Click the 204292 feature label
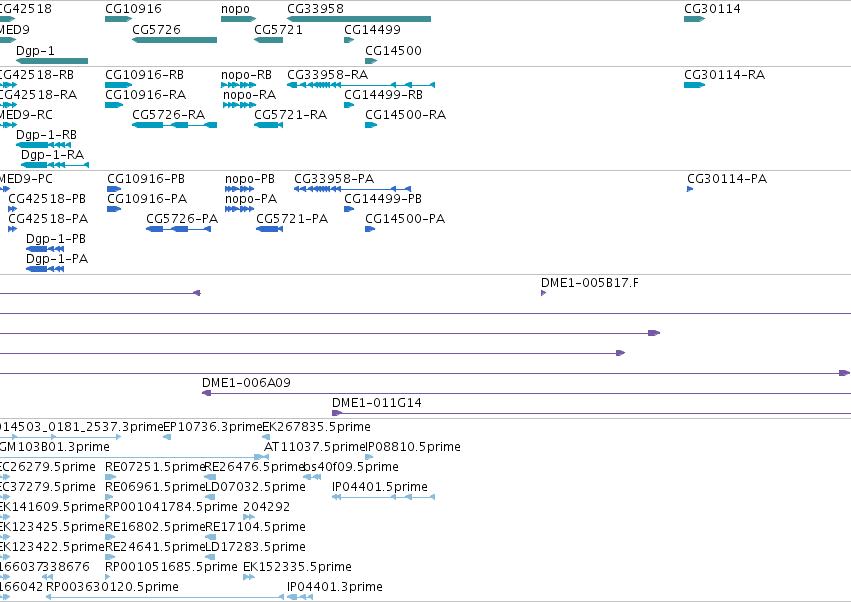 [266, 508]
